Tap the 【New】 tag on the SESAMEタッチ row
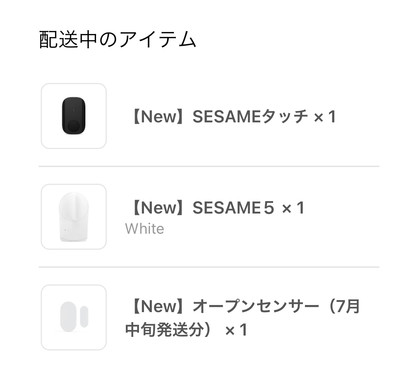418x382 pixels. (159, 117)
